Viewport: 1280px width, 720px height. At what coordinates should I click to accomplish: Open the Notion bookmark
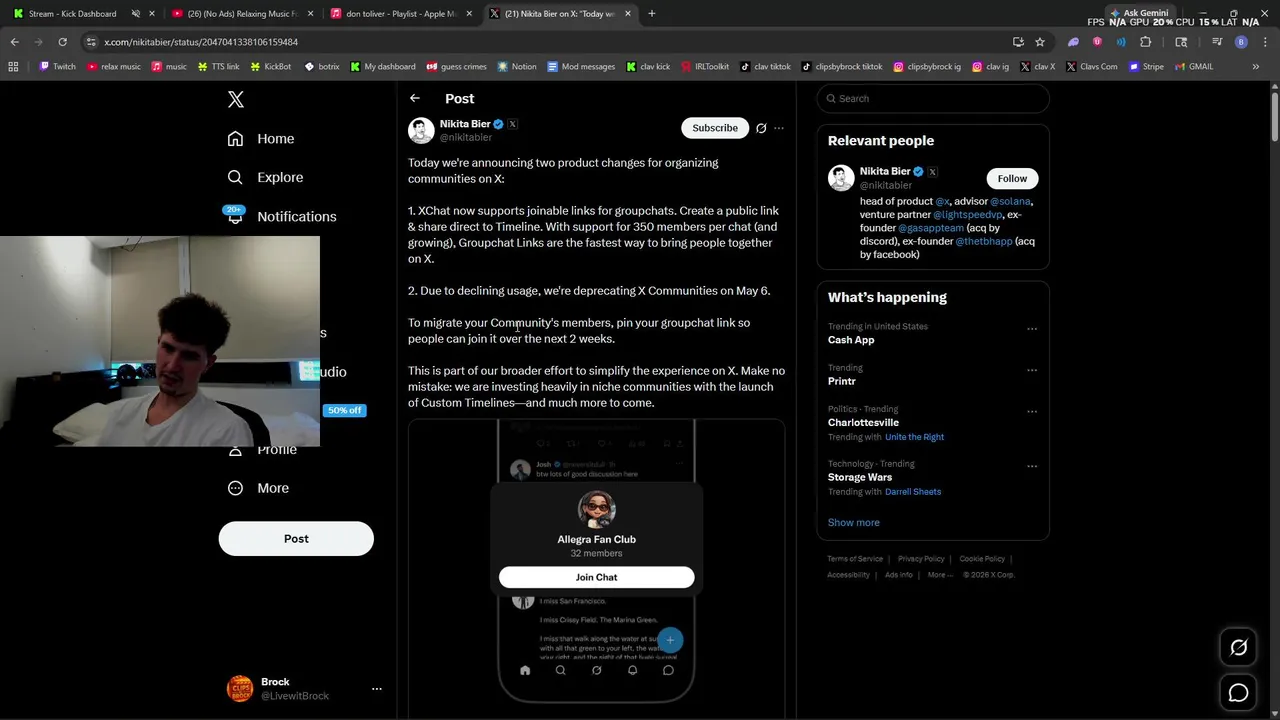tap(517, 67)
